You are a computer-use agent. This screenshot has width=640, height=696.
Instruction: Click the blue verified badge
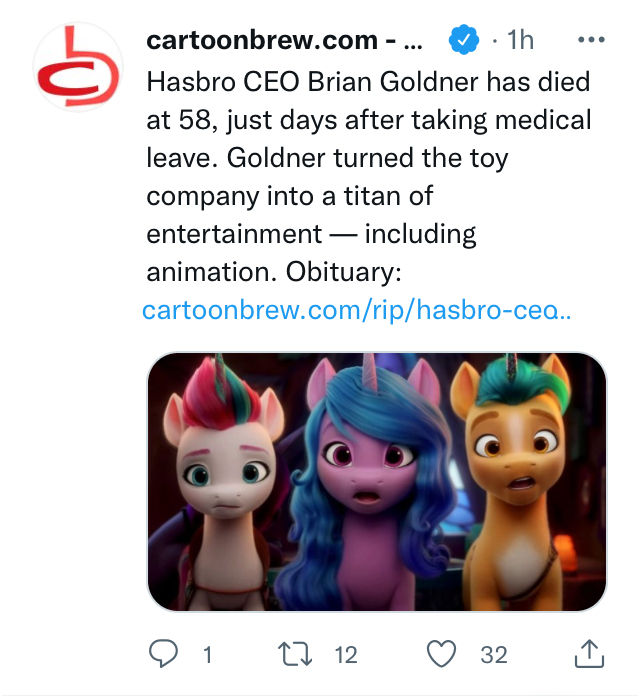(462, 41)
